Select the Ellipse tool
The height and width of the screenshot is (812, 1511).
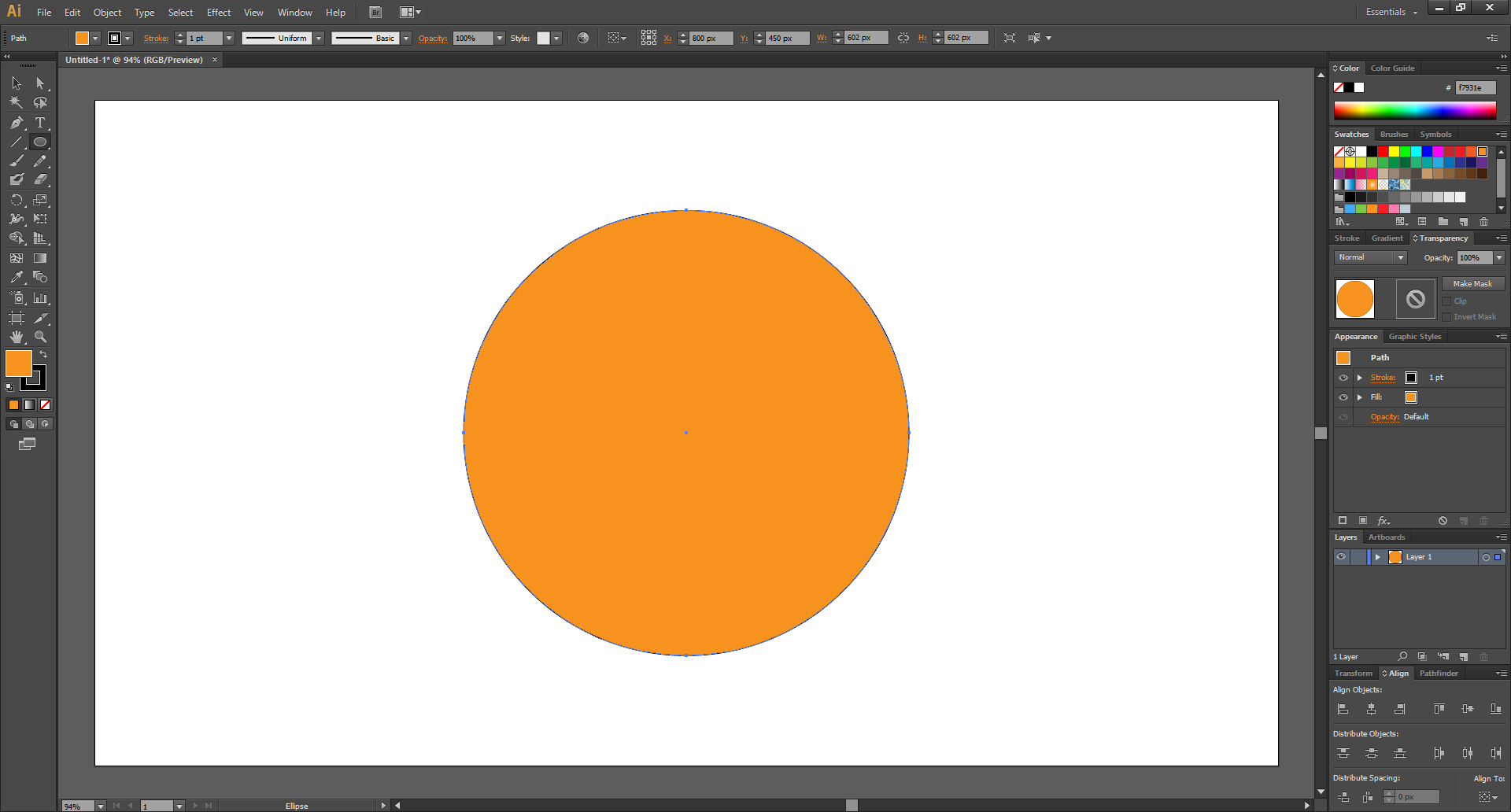pyautogui.click(x=40, y=142)
